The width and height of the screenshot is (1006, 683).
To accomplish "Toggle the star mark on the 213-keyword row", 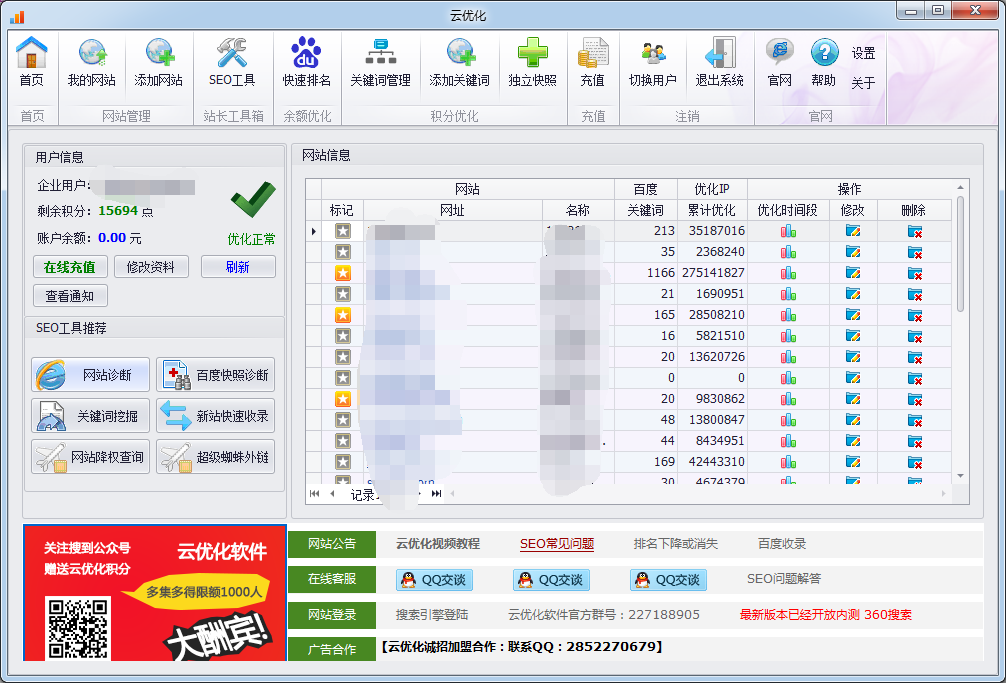I will [x=343, y=231].
